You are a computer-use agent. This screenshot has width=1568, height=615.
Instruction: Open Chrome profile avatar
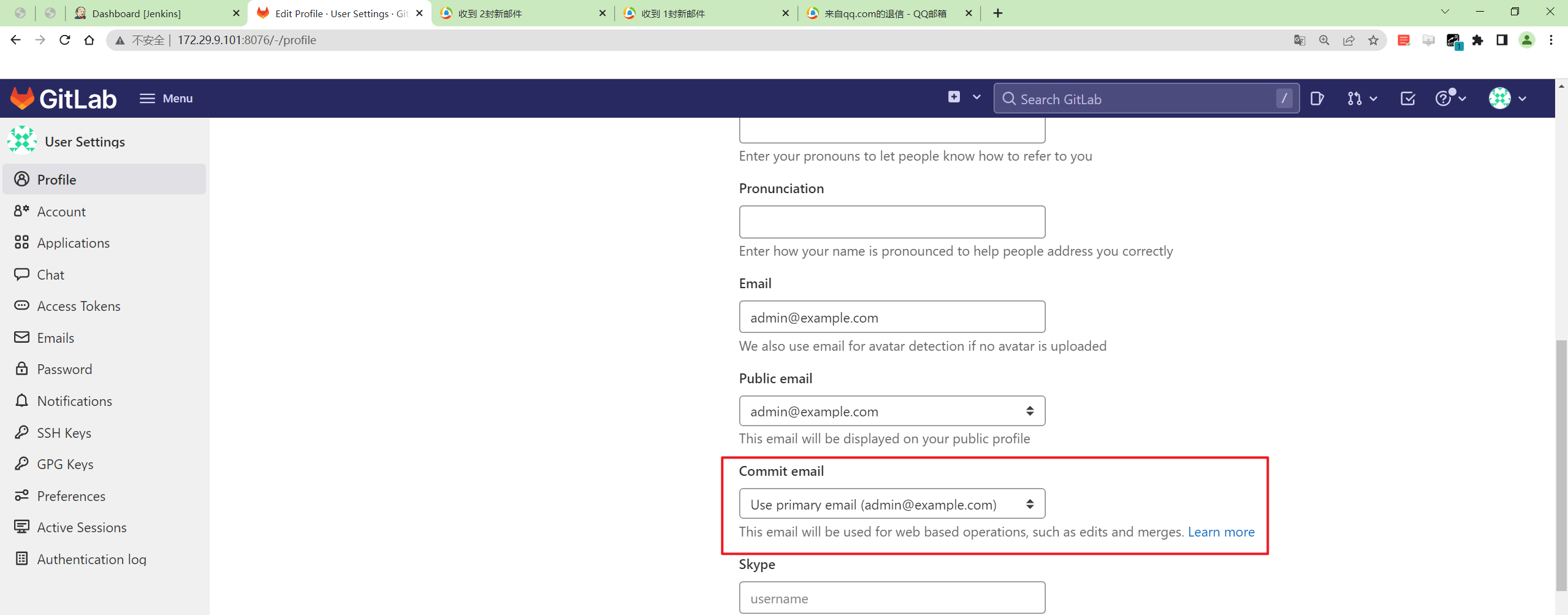pyautogui.click(x=1527, y=40)
